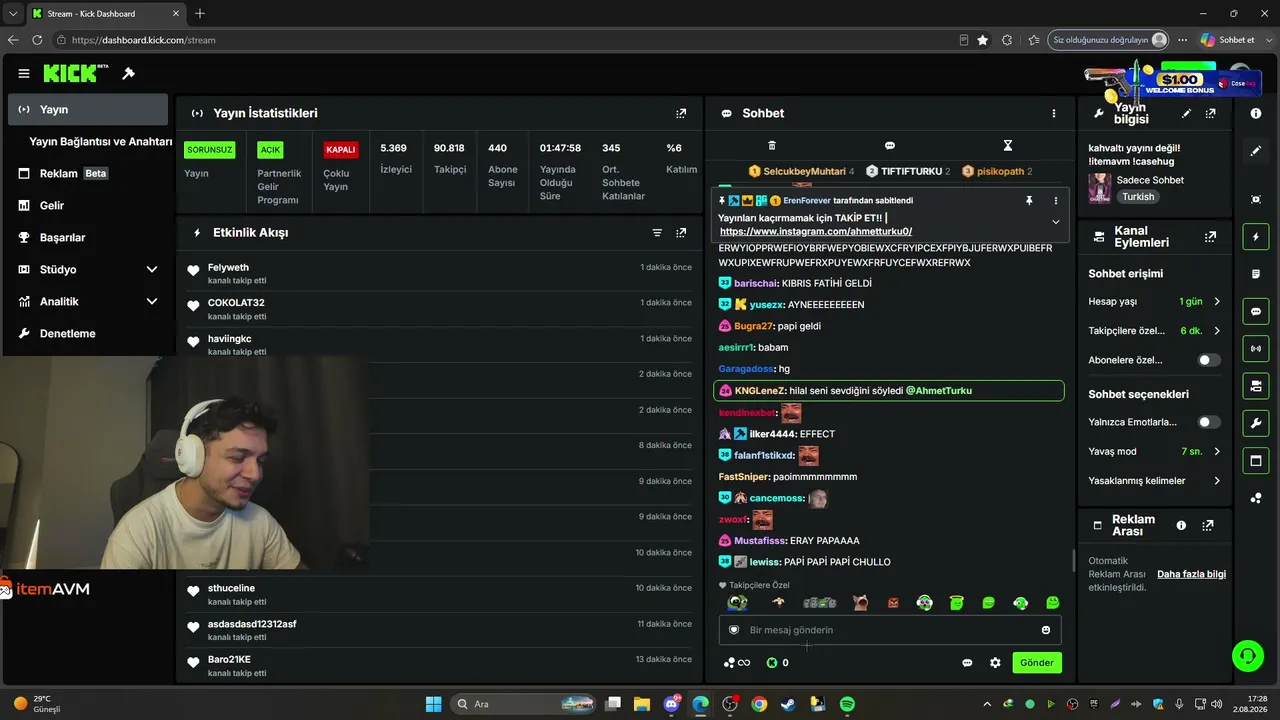1280x720 pixels.
Task: Pop out the Kanal Eylemleri panel
Action: pyautogui.click(x=1210, y=237)
